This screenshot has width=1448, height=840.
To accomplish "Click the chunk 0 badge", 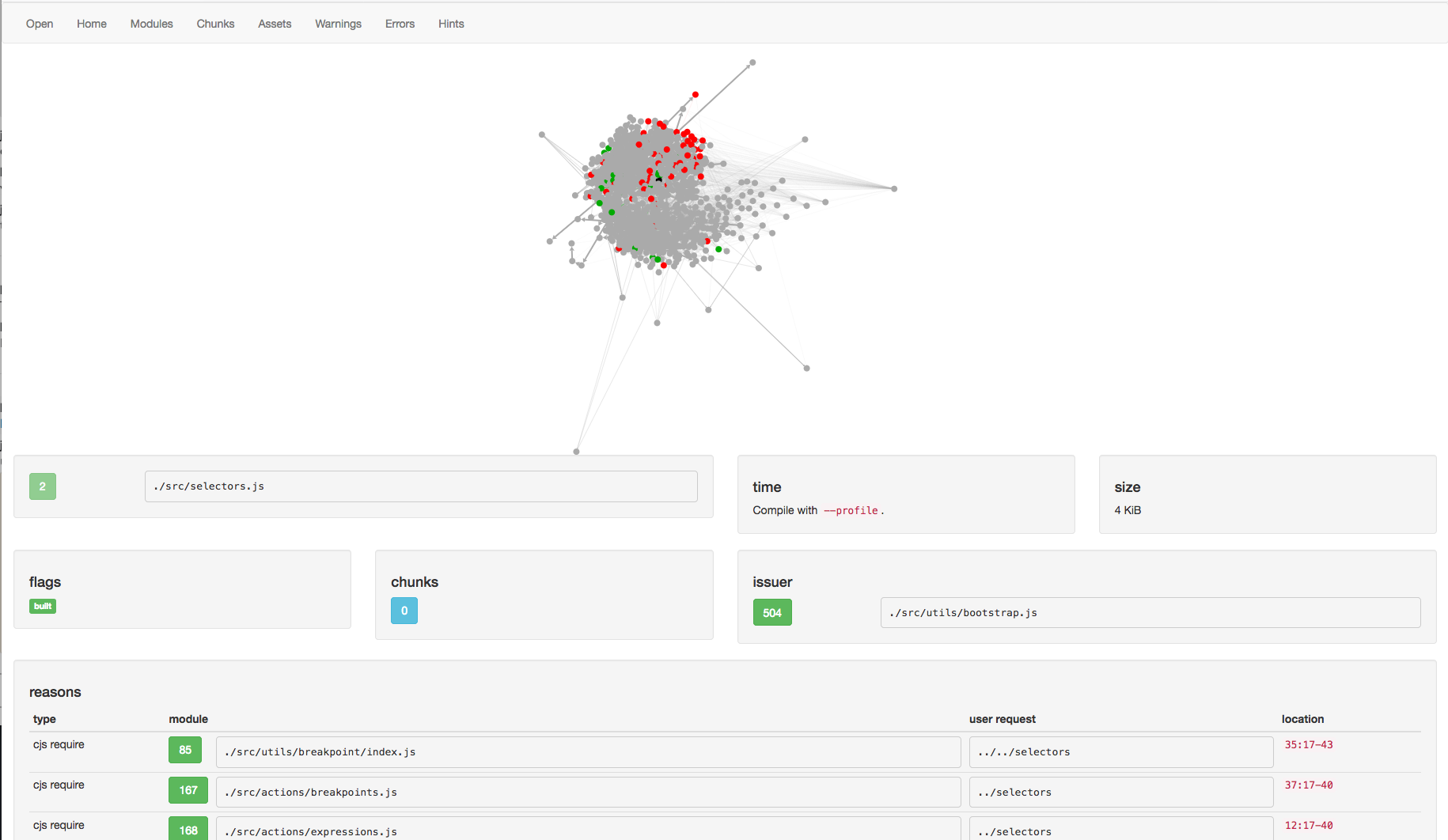I will point(404,611).
